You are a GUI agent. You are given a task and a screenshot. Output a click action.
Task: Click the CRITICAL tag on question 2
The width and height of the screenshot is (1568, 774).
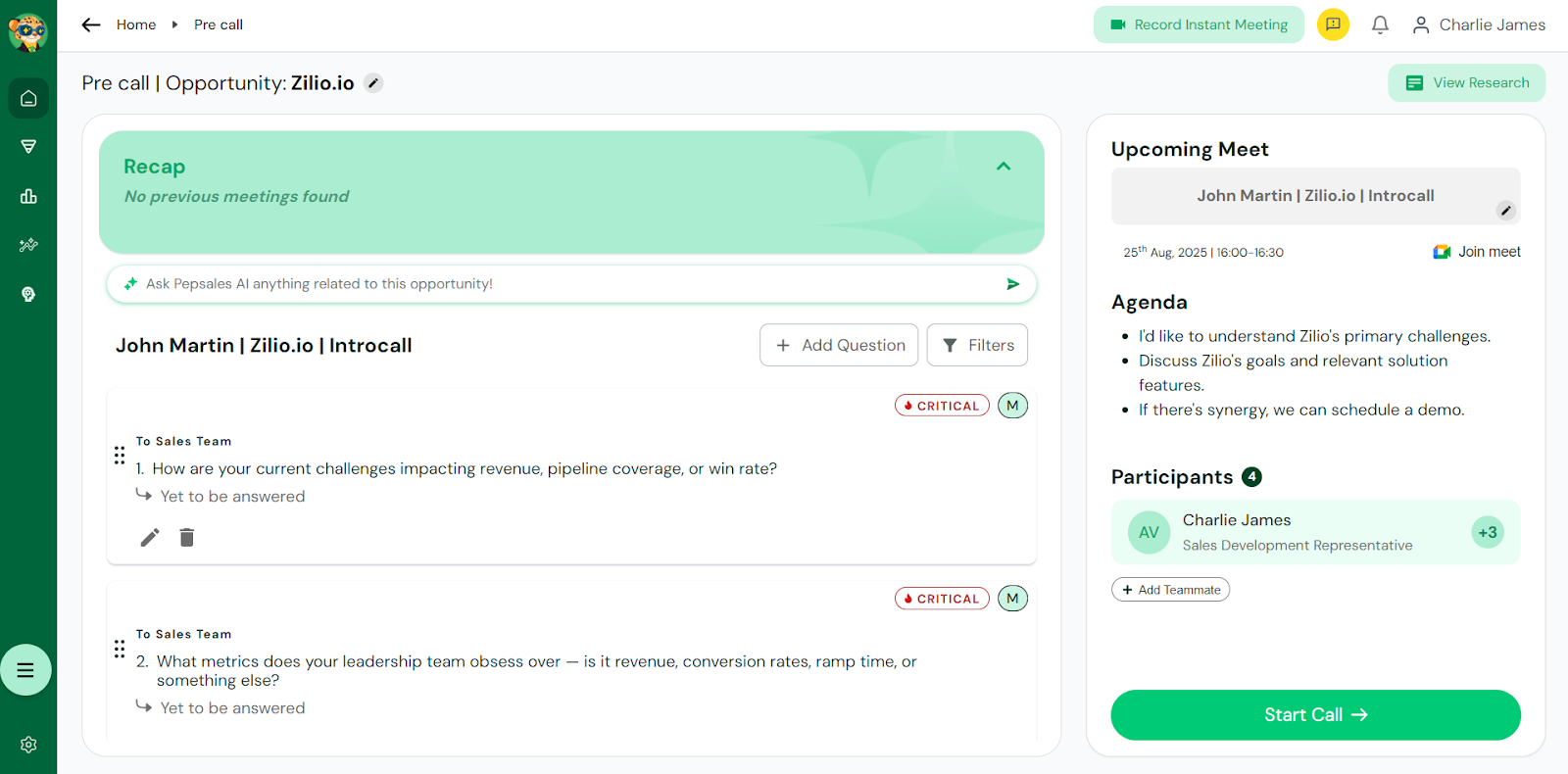click(942, 599)
